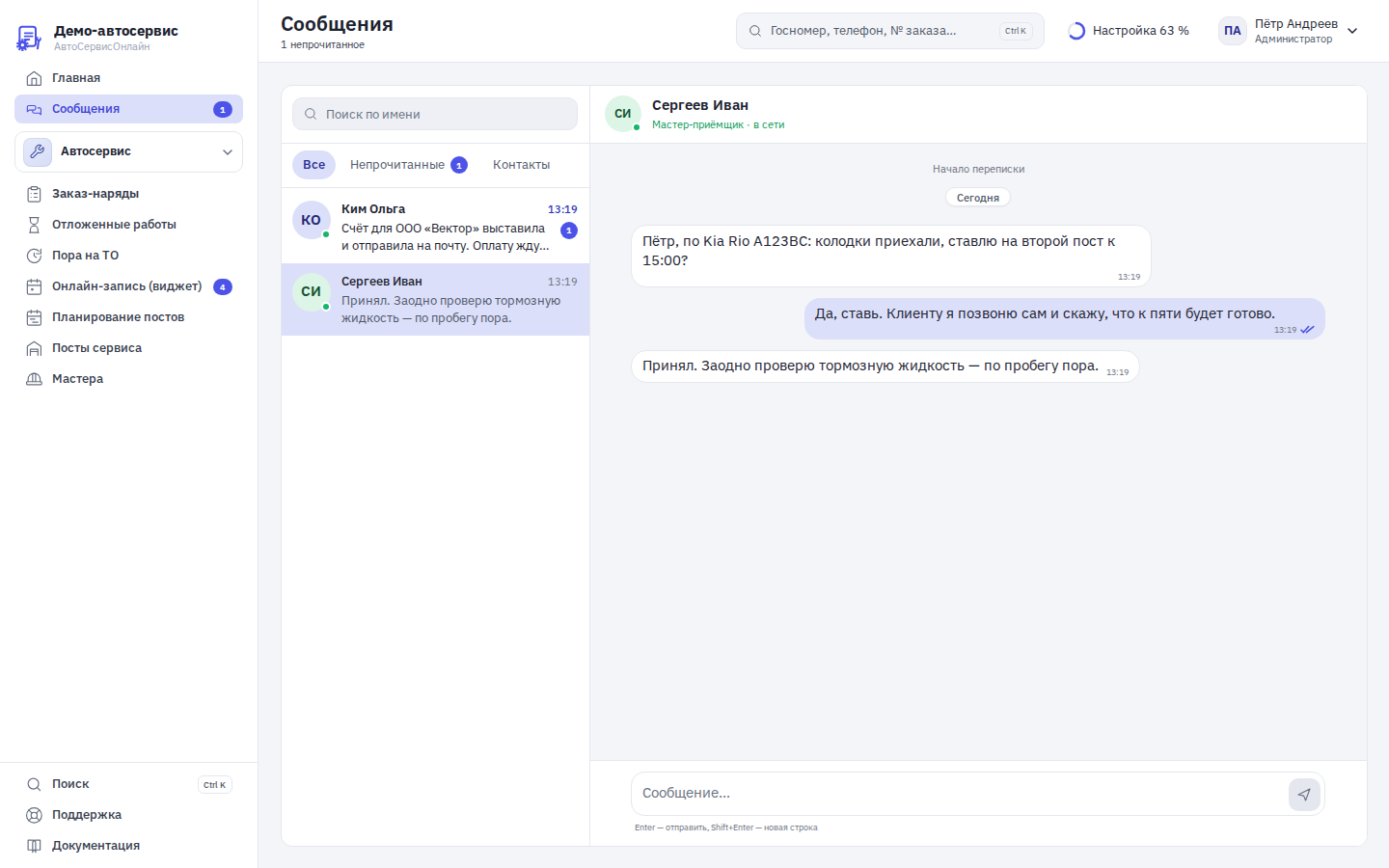
Task: Click the book icon for Документация
Action: [x=34, y=846]
